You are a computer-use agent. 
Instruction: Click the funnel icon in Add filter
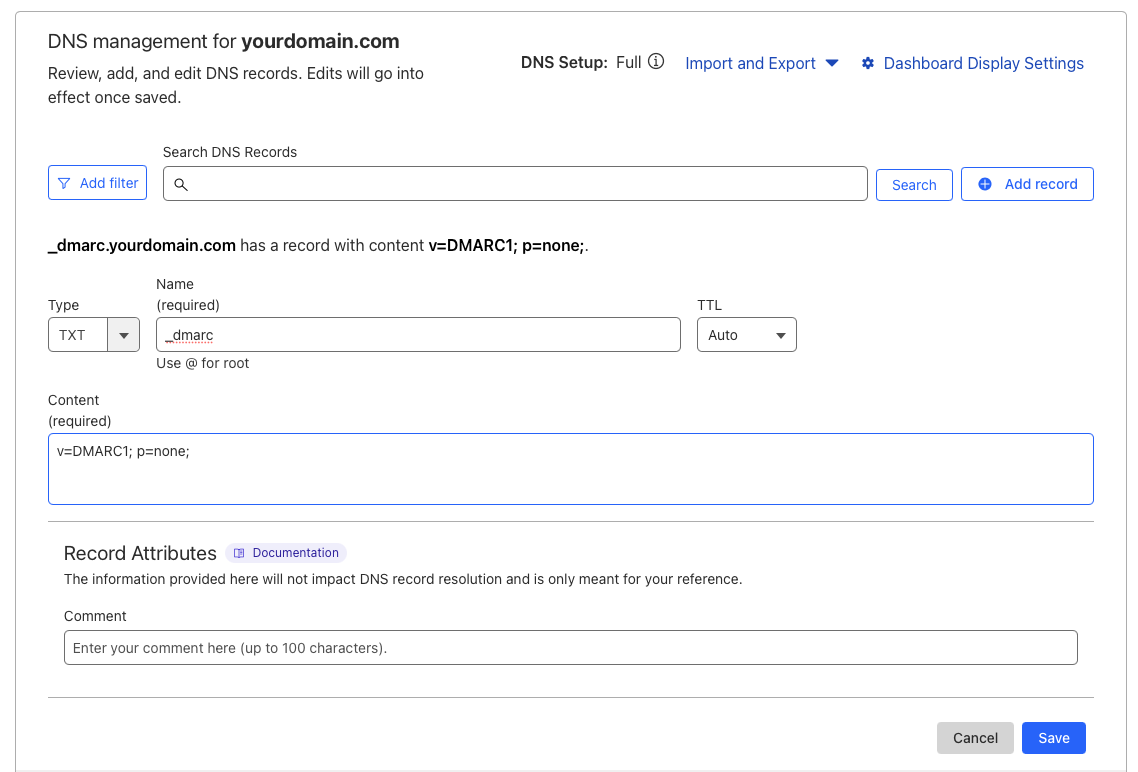pyautogui.click(x=64, y=183)
